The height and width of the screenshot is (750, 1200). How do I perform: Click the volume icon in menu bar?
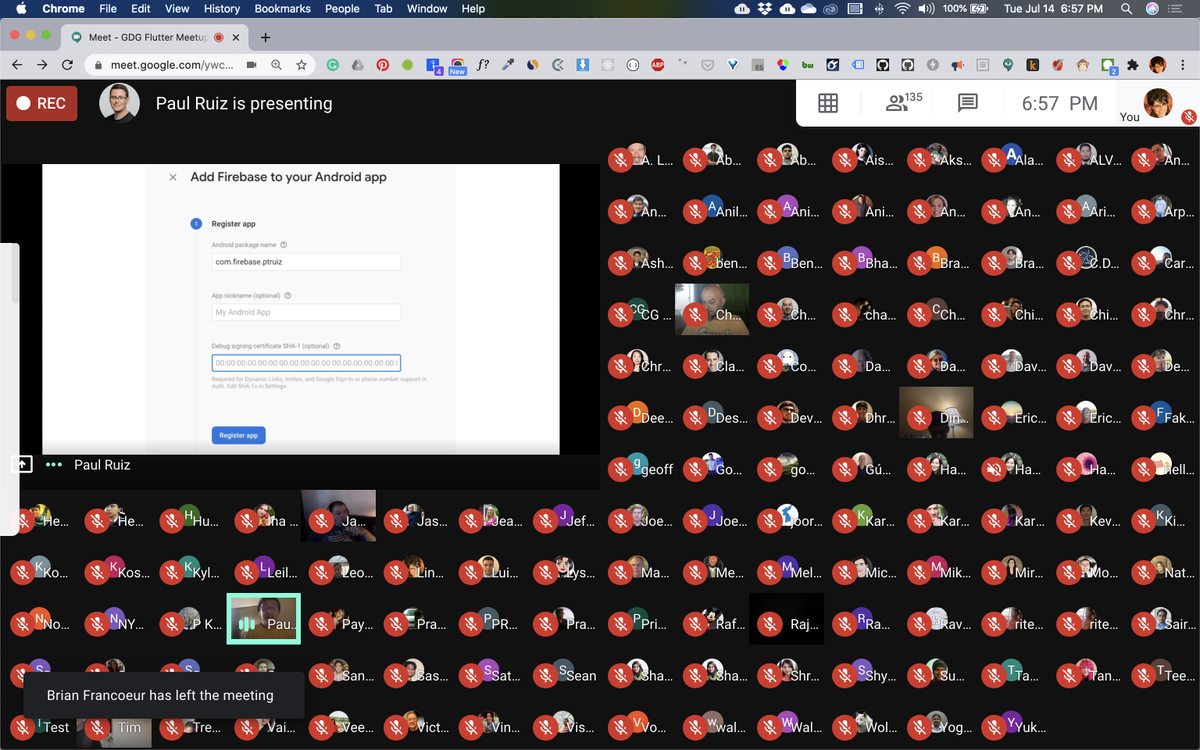point(927,8)
